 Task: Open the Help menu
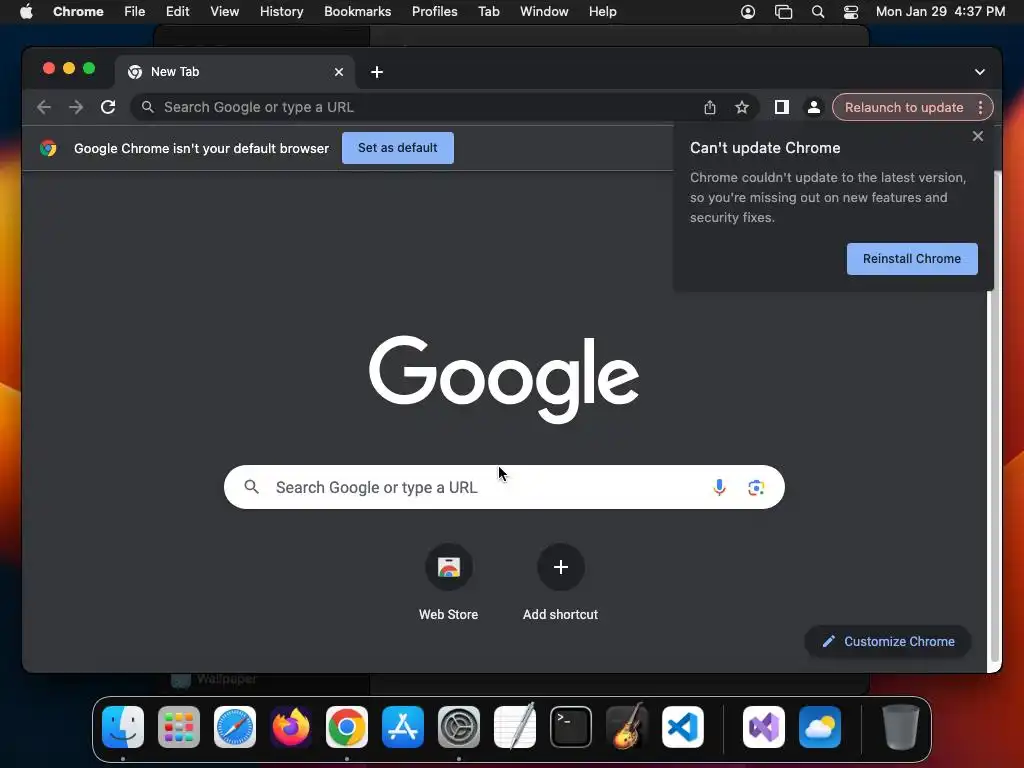602,12
